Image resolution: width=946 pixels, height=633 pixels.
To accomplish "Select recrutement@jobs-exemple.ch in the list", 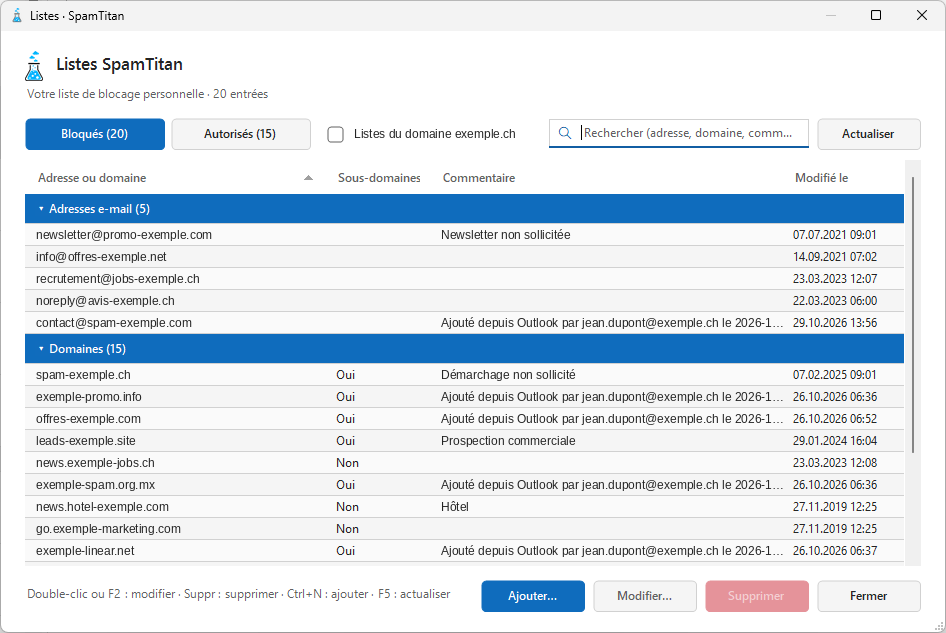I will pos(465,279).
